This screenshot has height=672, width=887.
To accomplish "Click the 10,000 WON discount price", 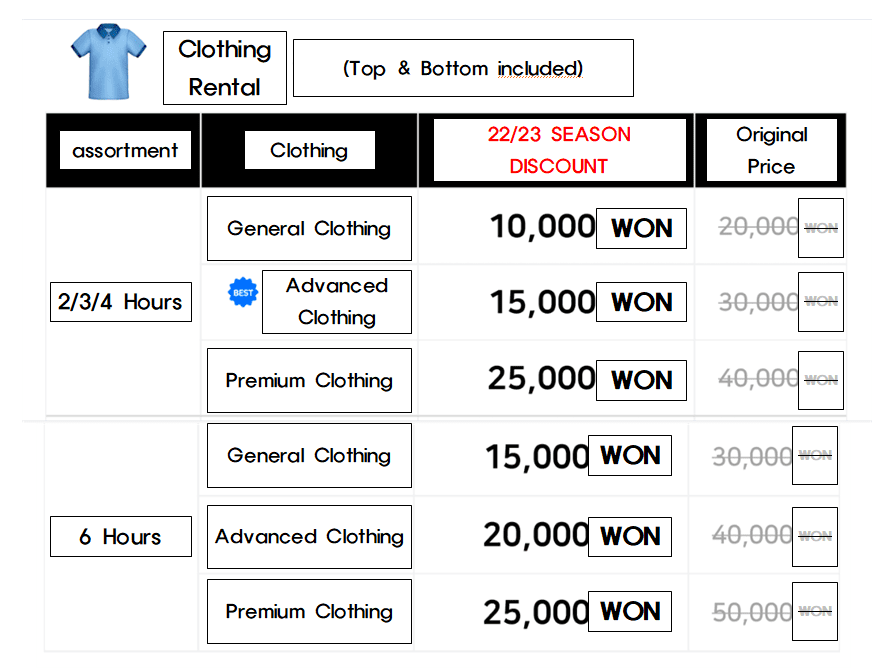I will click(586, 228).
